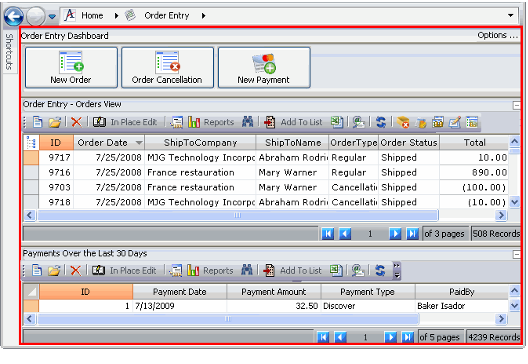Export Orders View to Excel
The image size is (528, 364).
coord(336,122)
